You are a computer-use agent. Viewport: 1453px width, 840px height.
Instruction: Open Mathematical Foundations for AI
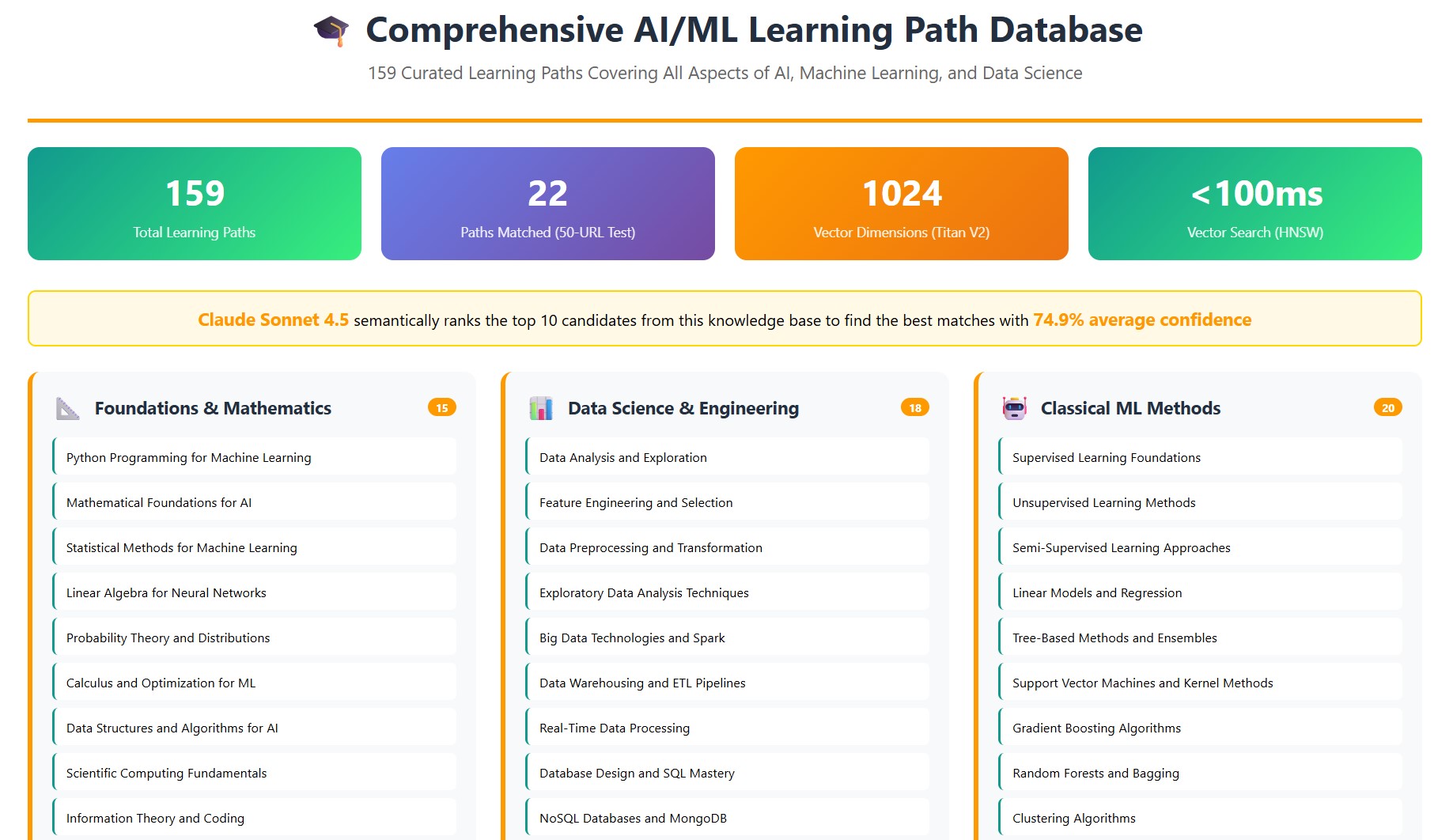255,502
